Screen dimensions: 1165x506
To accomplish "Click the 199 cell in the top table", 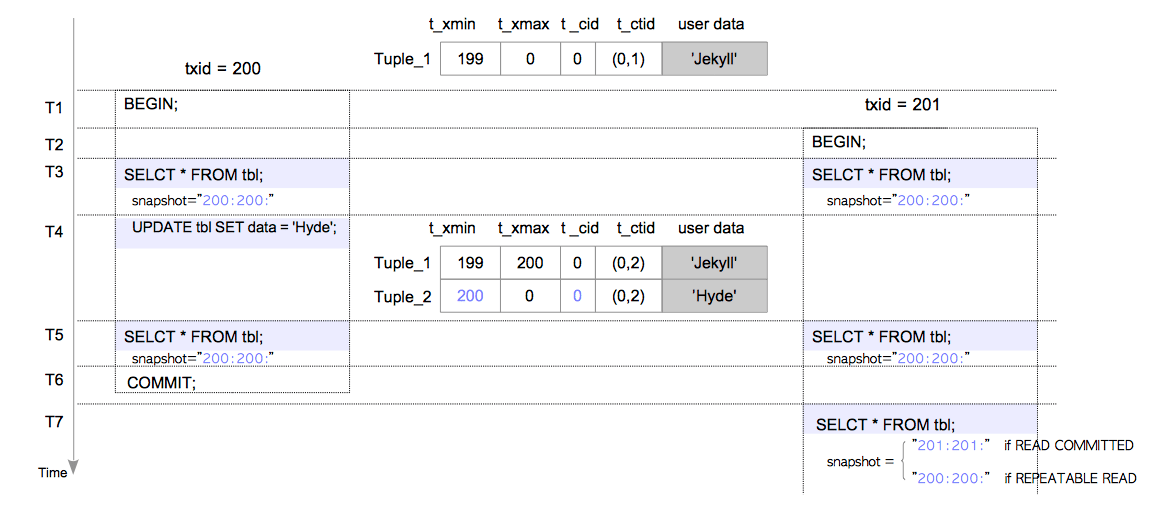I will tap(470, 59).
